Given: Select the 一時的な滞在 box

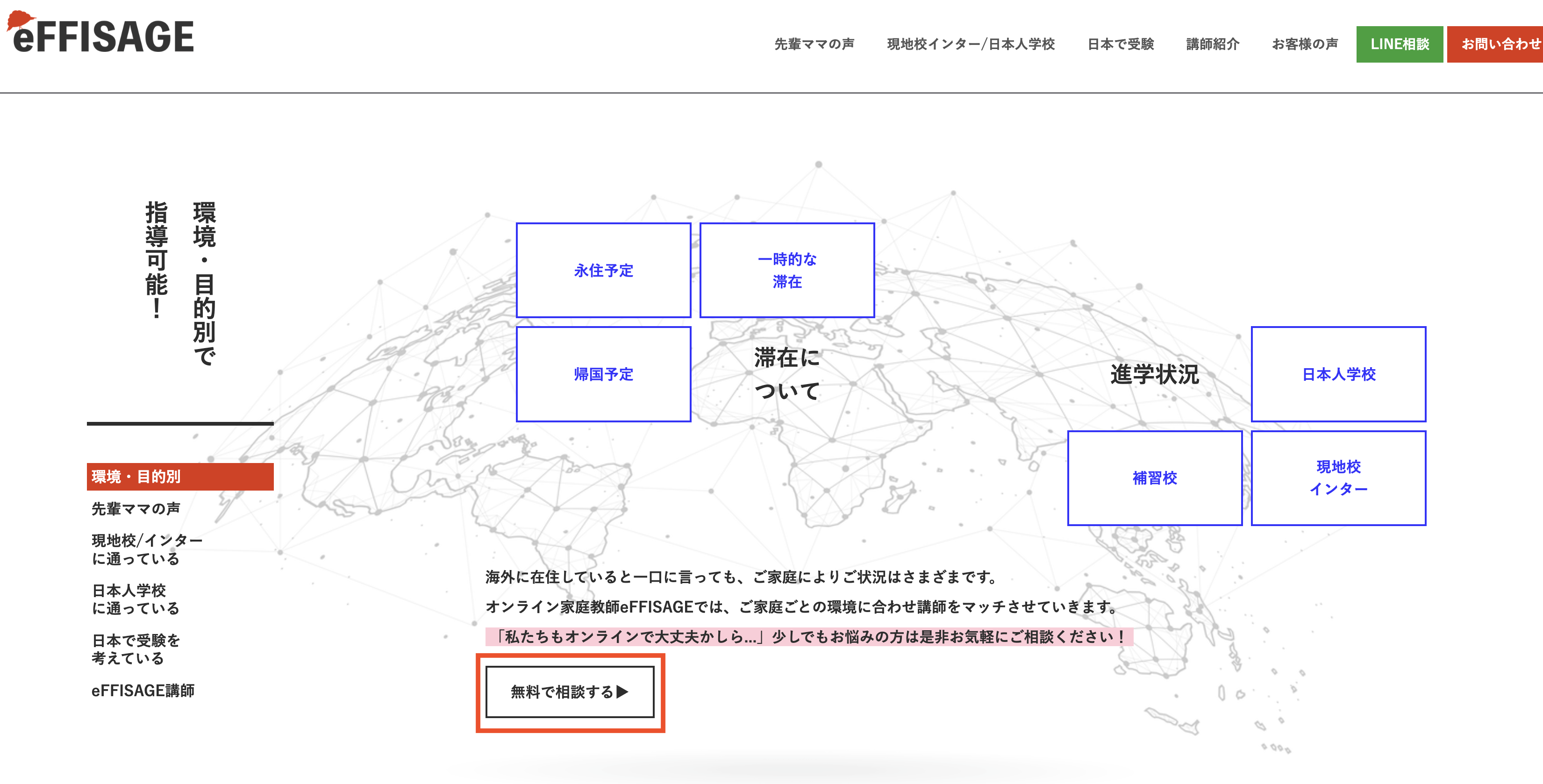Looking at the screenshot, I should tap(787, 270).
